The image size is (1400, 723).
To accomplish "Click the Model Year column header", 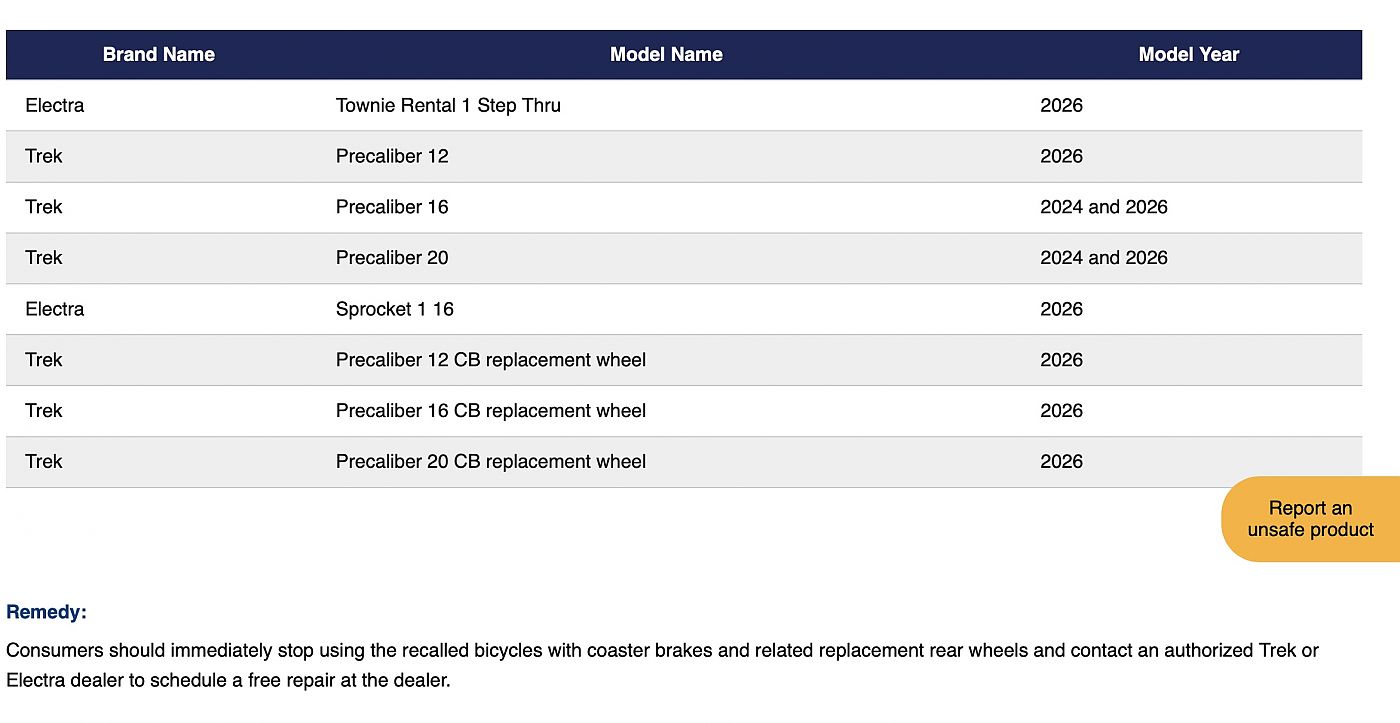I will 1188,55.
